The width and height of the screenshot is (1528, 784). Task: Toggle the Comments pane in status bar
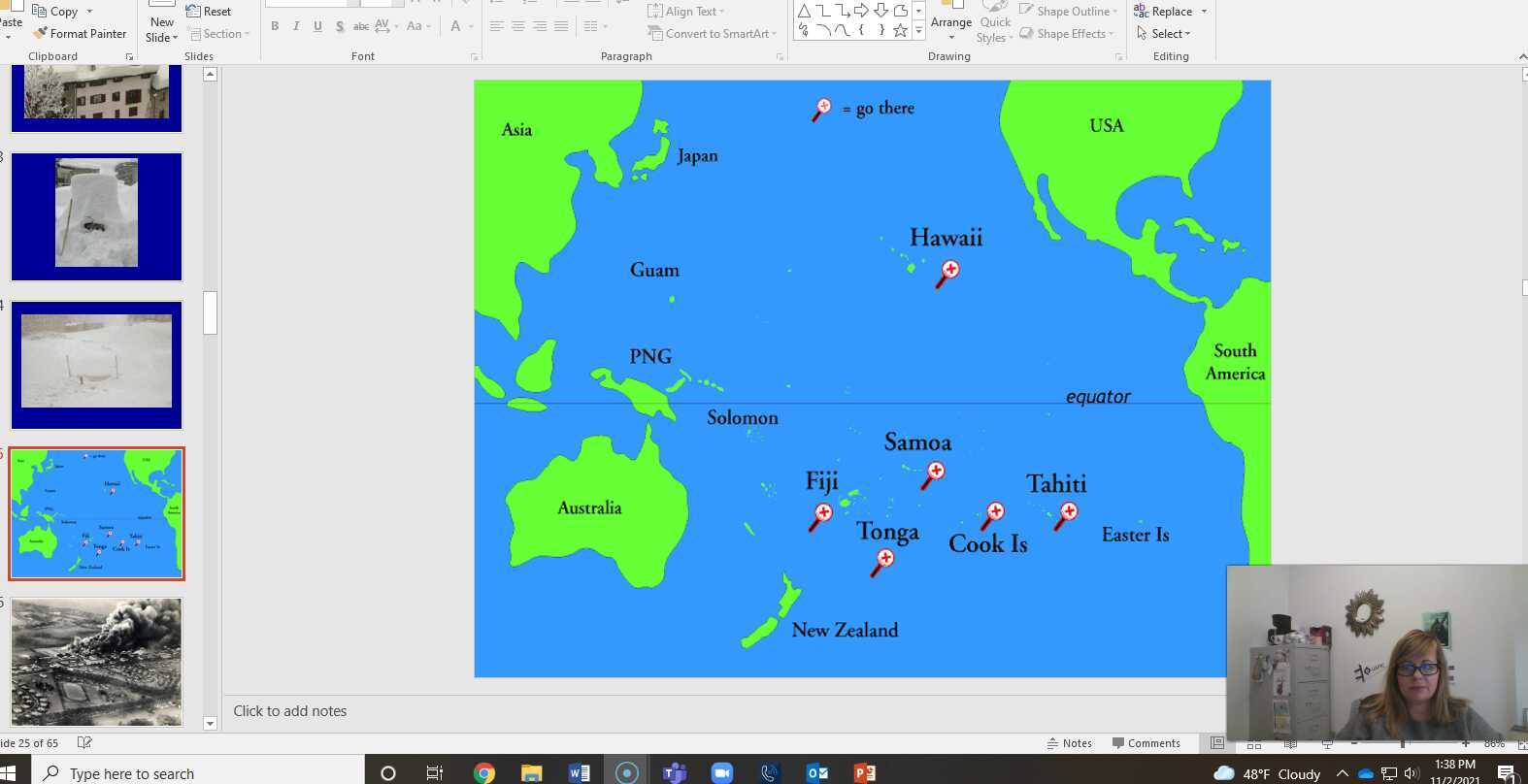1146,743
